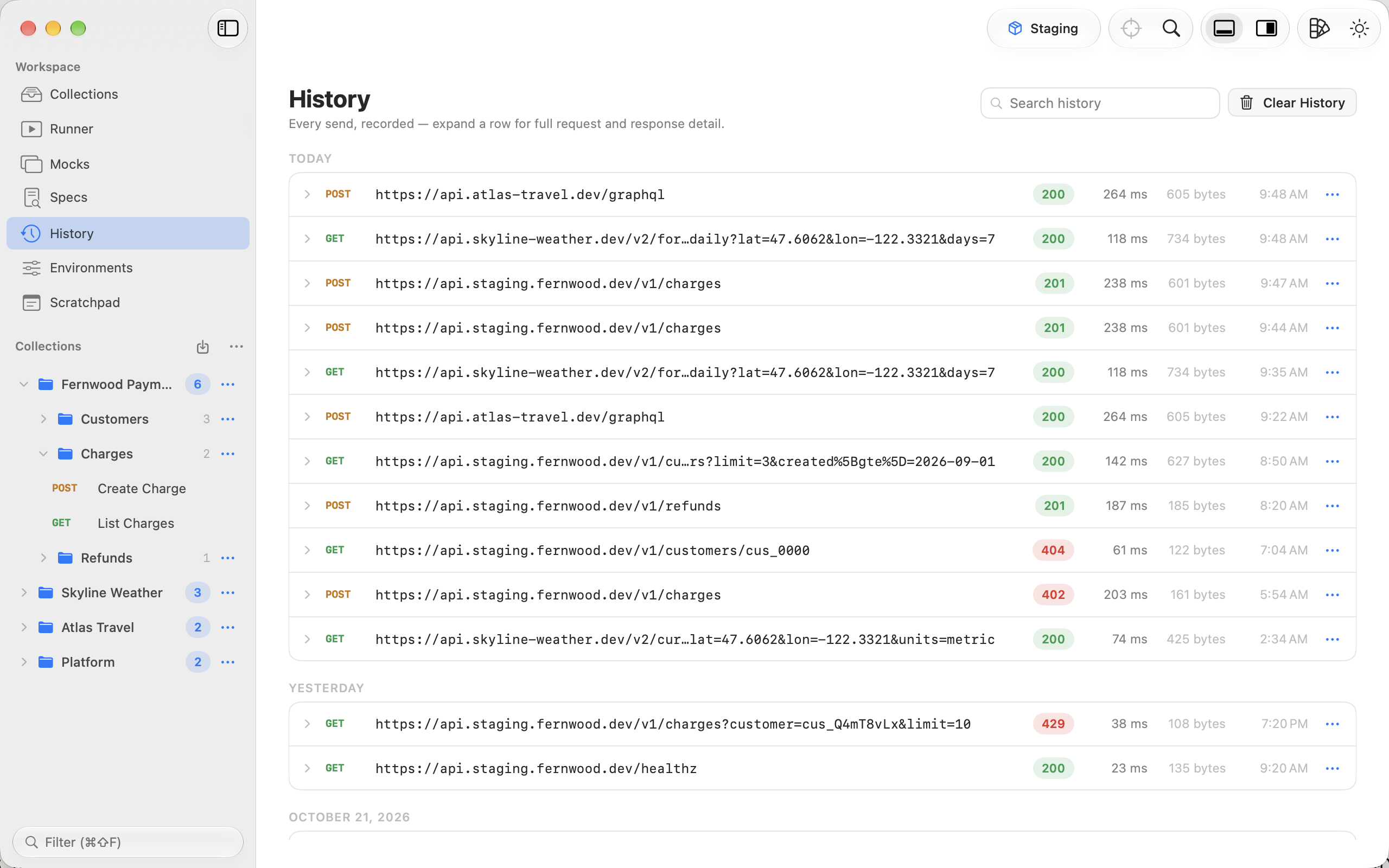This screenshot has height=868, width=1389.
Task: Click the healthz request URL
Action: [x=536, y=769]
